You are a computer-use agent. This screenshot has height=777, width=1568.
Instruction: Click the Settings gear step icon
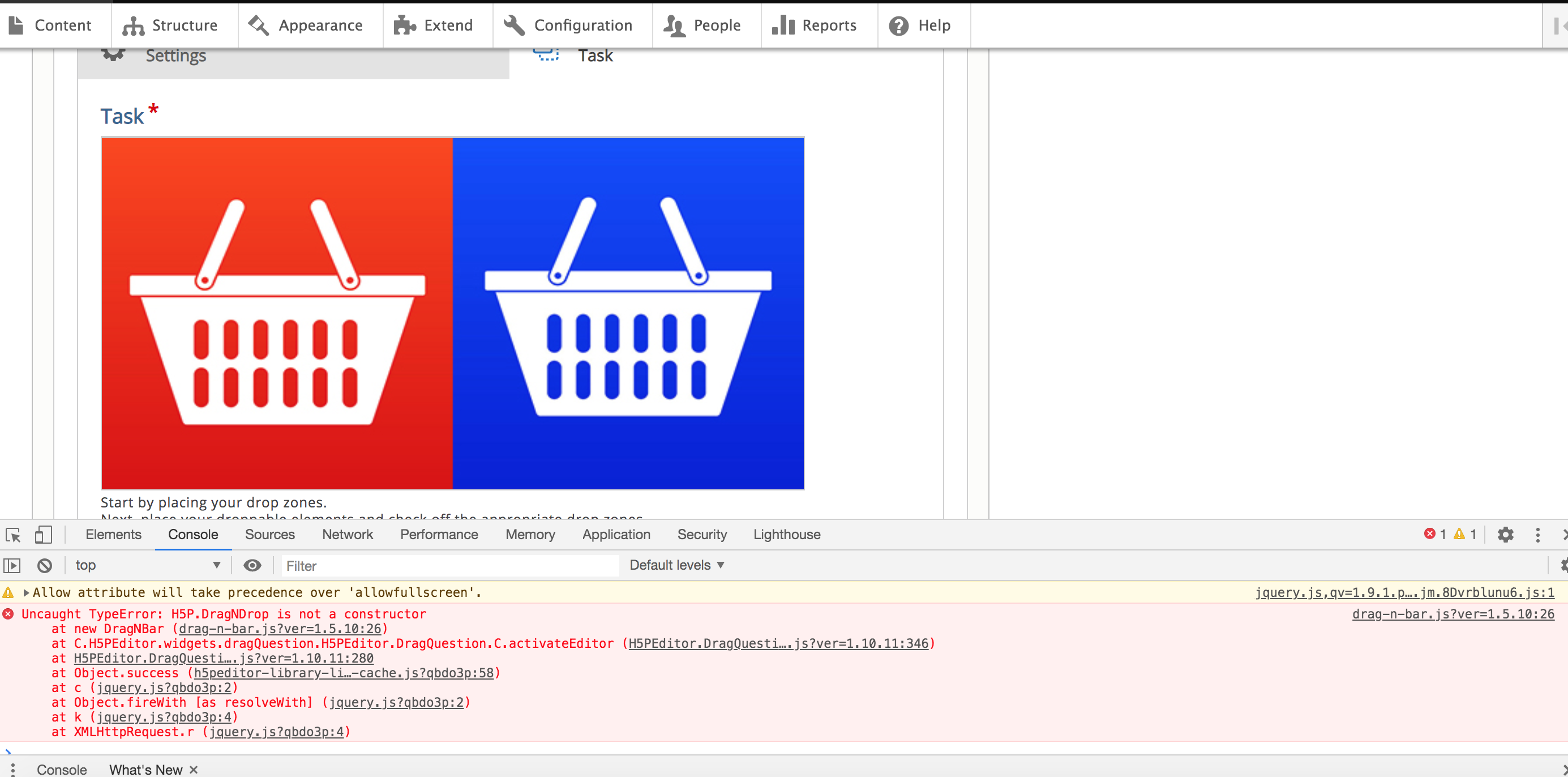click(x=113, y=54)
